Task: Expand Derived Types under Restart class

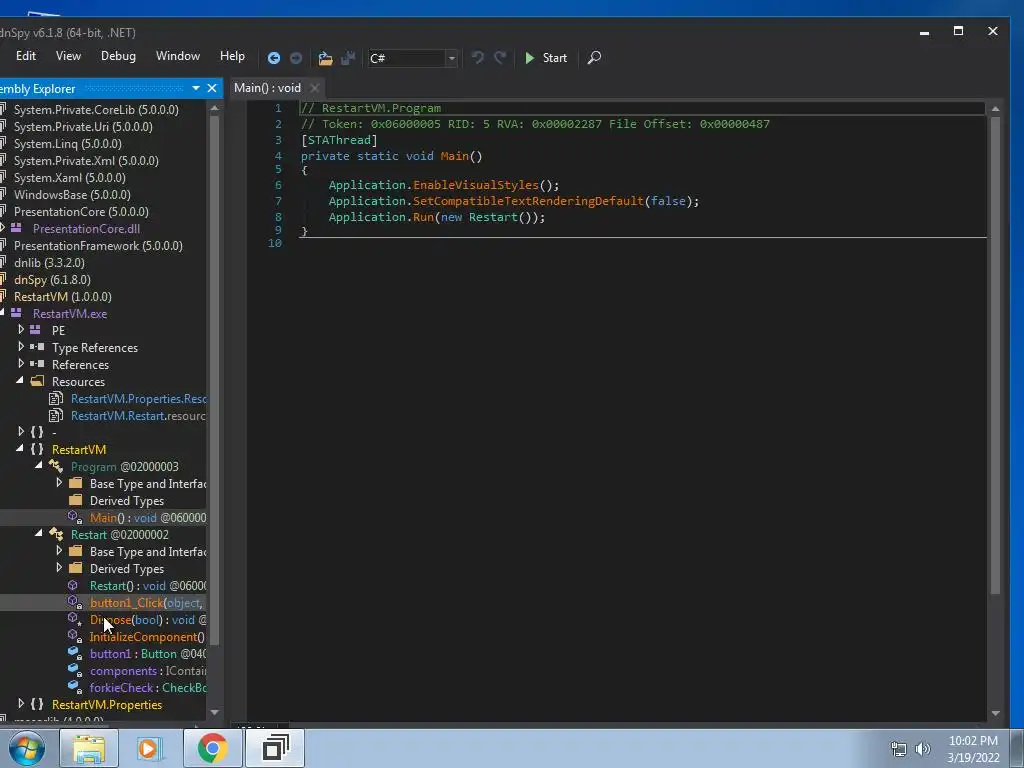Action: click(59, 568)
